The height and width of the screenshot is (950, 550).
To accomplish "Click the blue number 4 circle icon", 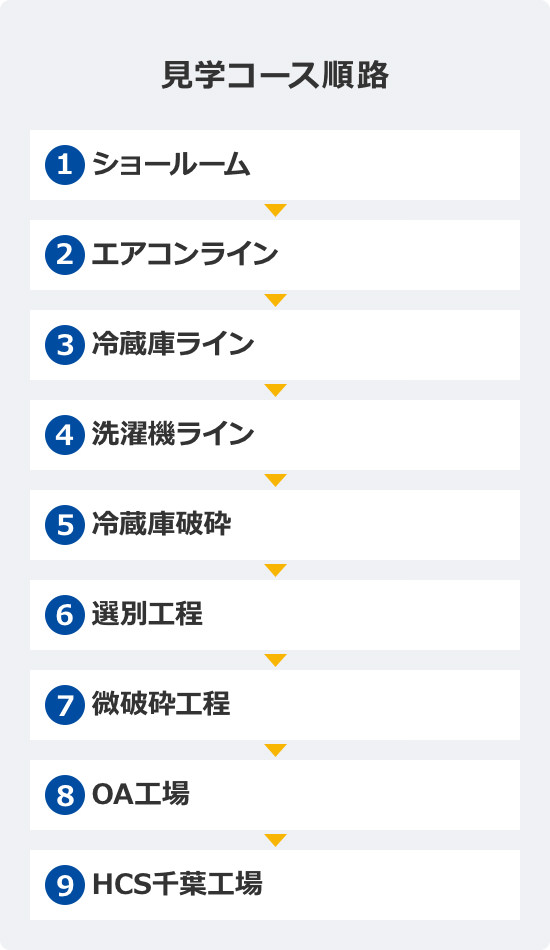I will pyautogui.click(x=65, y=435).
